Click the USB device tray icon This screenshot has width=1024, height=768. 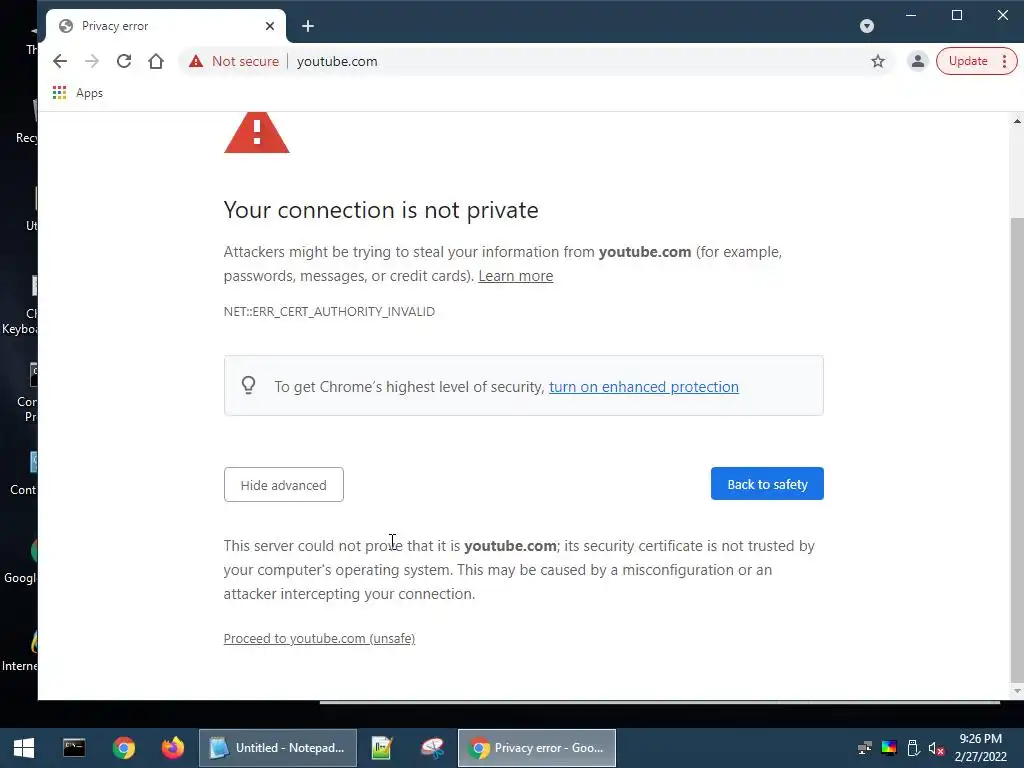click(x=913, y=748)
